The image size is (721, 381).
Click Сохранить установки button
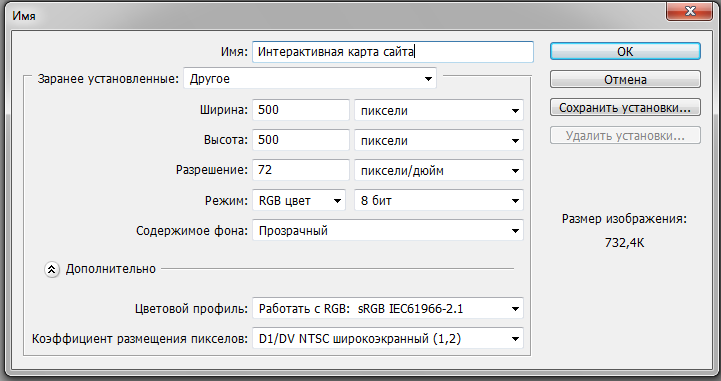tap(625, 108)
